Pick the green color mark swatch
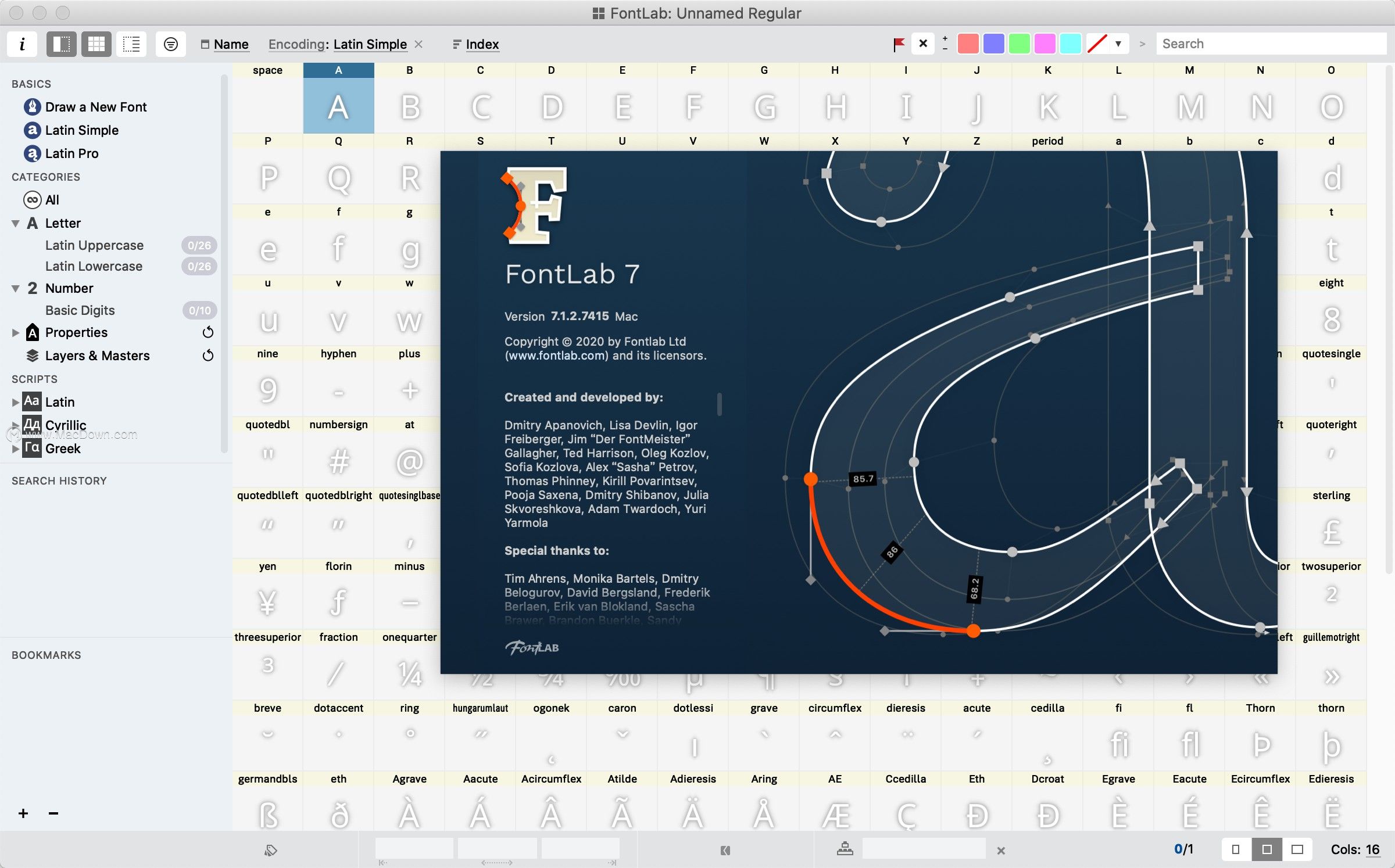 [1020, 44]
